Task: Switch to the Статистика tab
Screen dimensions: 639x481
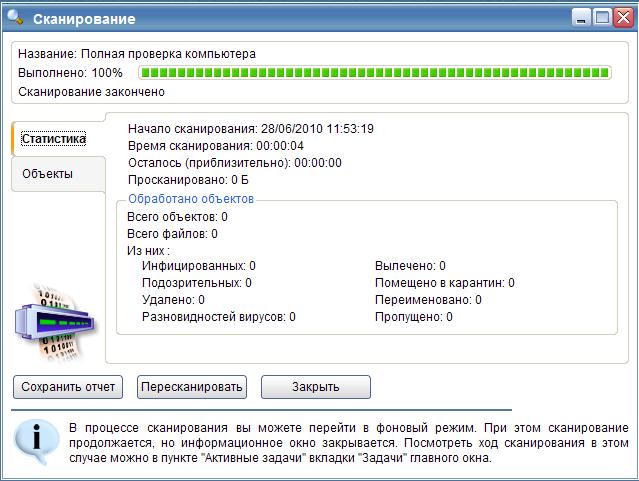Action: pyautogui.click(x=54, y=139)
